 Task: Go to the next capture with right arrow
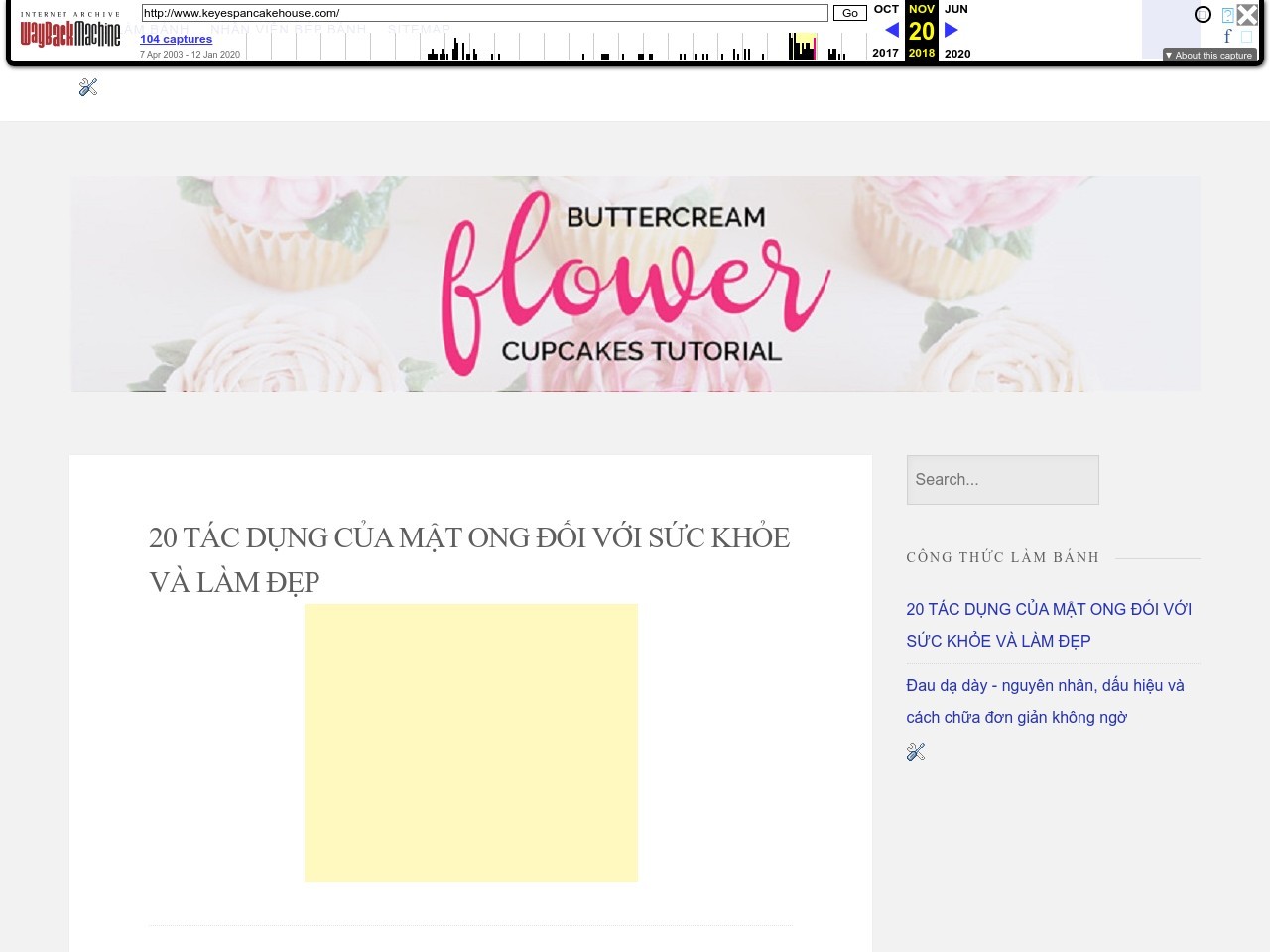click(x=952, y=31)
